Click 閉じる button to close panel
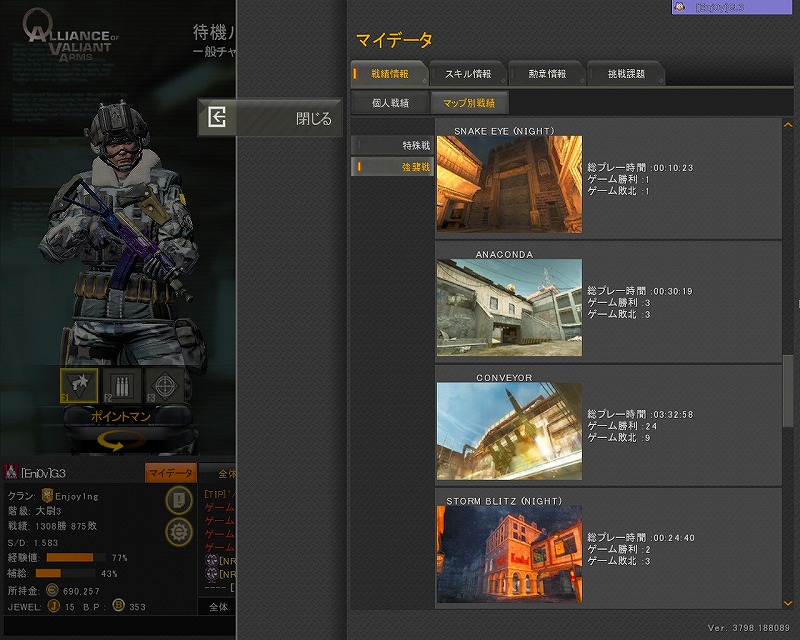 (270, 118)
